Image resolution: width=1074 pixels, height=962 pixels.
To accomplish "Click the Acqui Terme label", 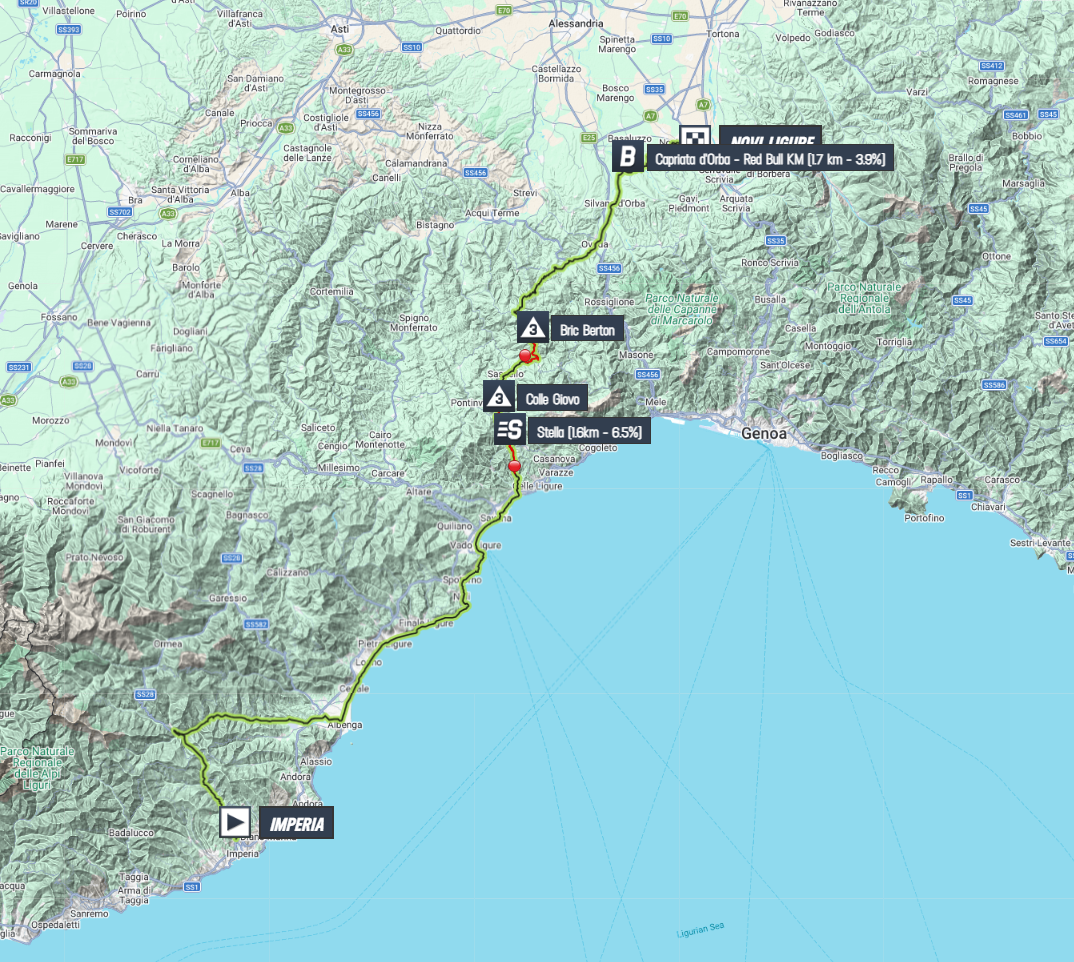I will tap(492, 213).
